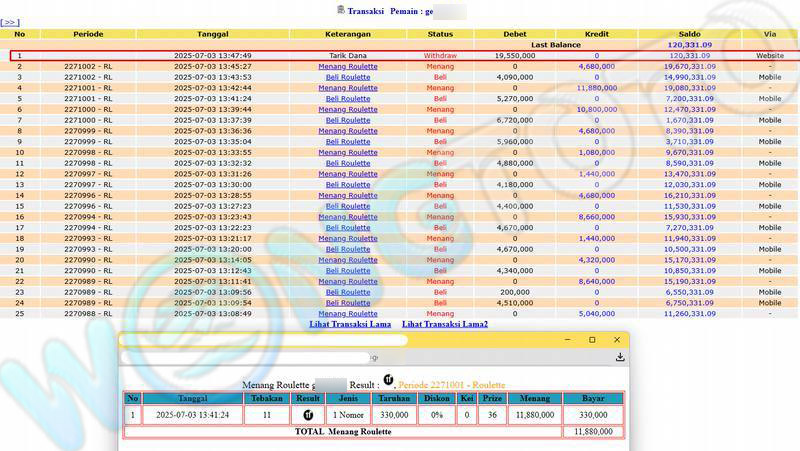Click the result ball icon beside 'Result :' text
Viewport: 800px width, 451px height.
[388, 380]
